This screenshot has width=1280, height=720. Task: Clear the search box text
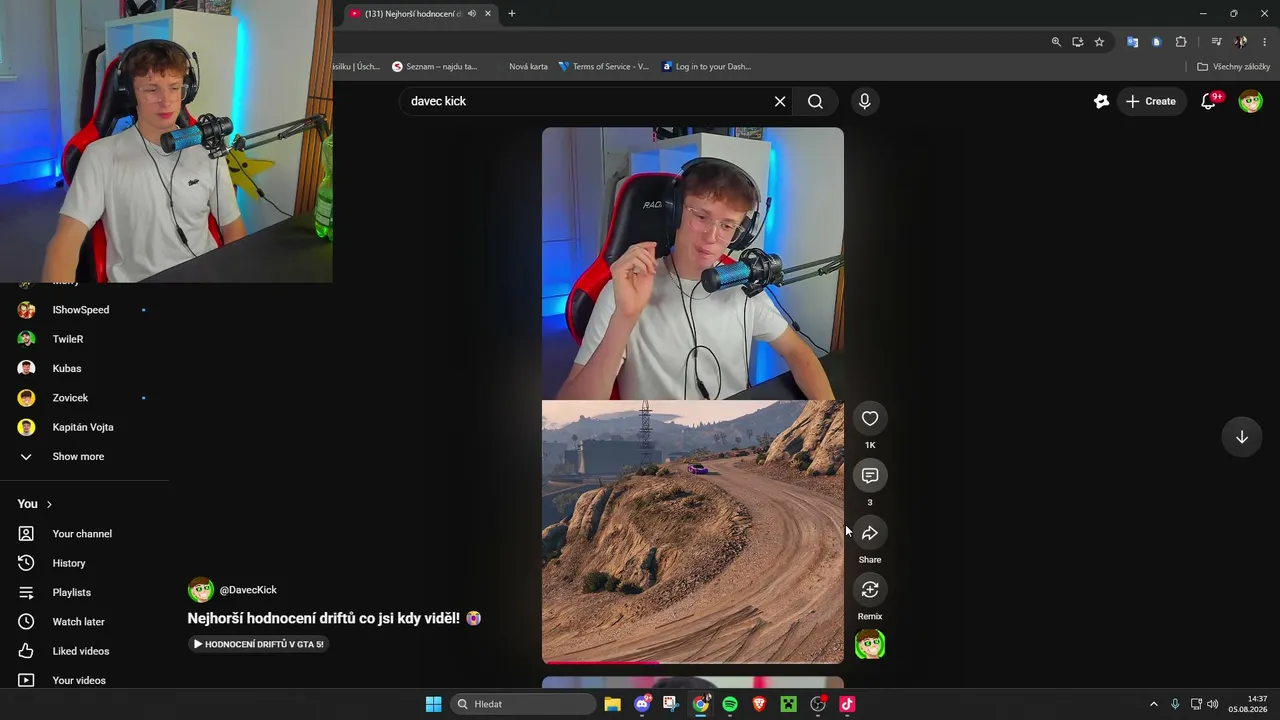click(x=780, y=101)
